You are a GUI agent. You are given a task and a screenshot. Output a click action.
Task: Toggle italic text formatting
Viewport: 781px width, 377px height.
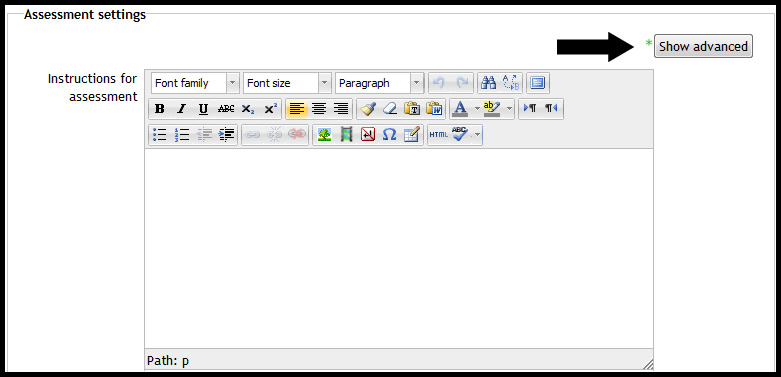tap(181, 109)
